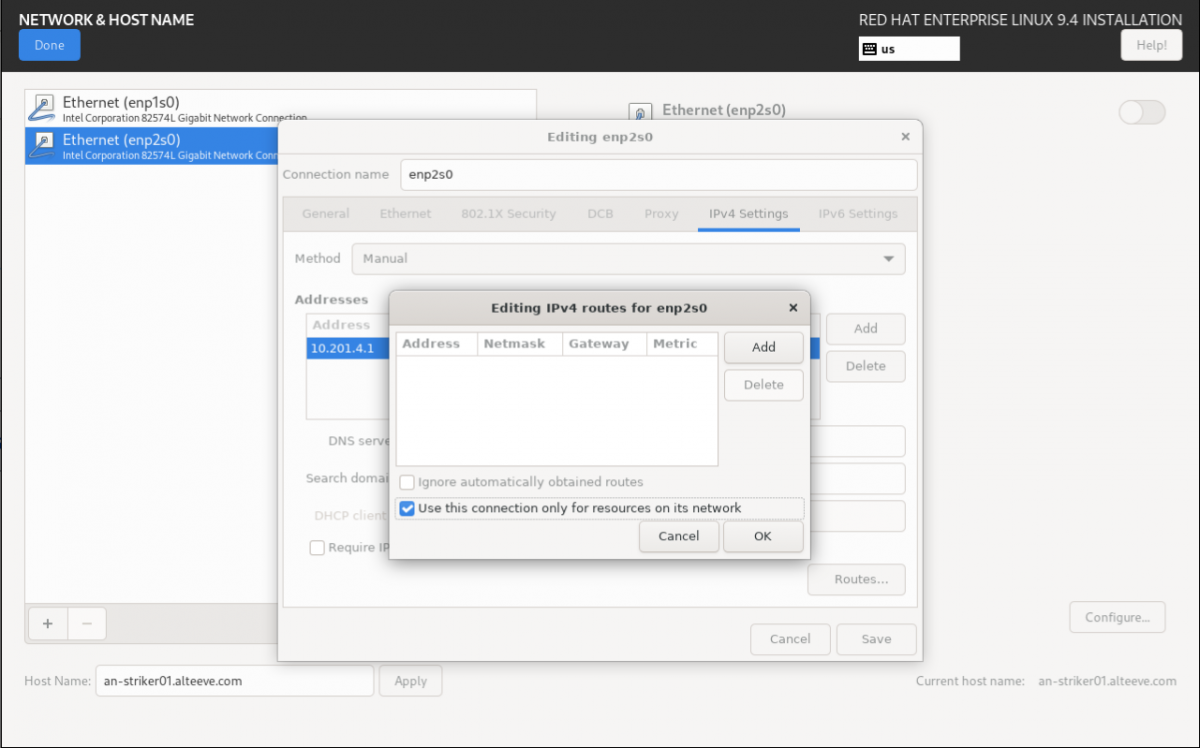Viewport: 1200px width, 748px height.
Task: Uncheck Use this connection only for resources
Action: coord(407,508)
